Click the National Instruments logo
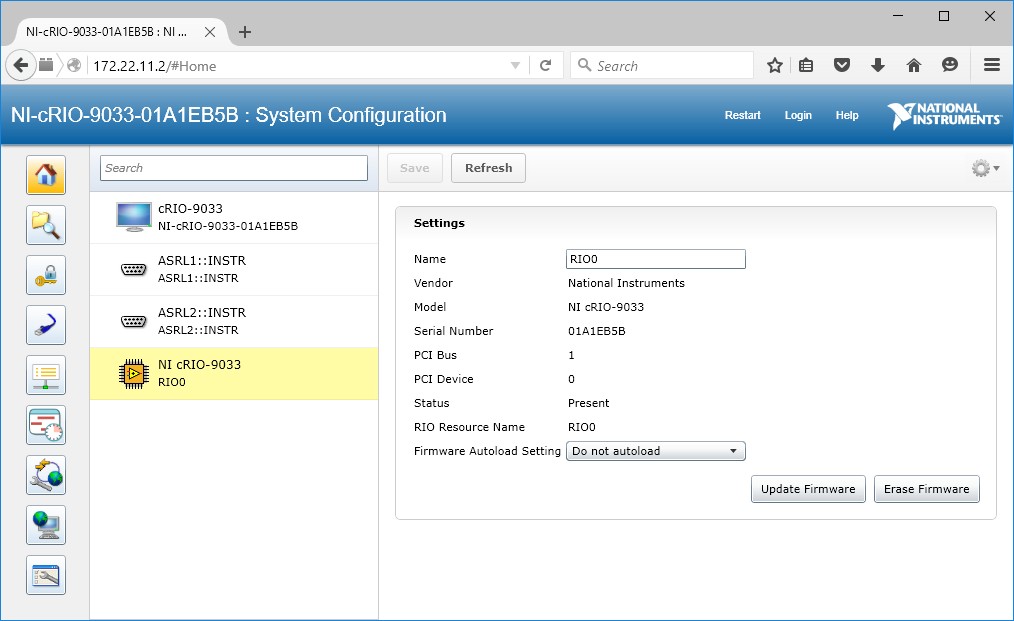 tap(944, 115)
